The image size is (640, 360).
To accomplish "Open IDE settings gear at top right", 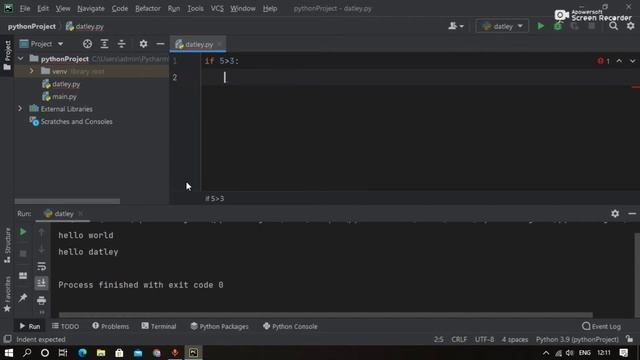I will [631, 26].
